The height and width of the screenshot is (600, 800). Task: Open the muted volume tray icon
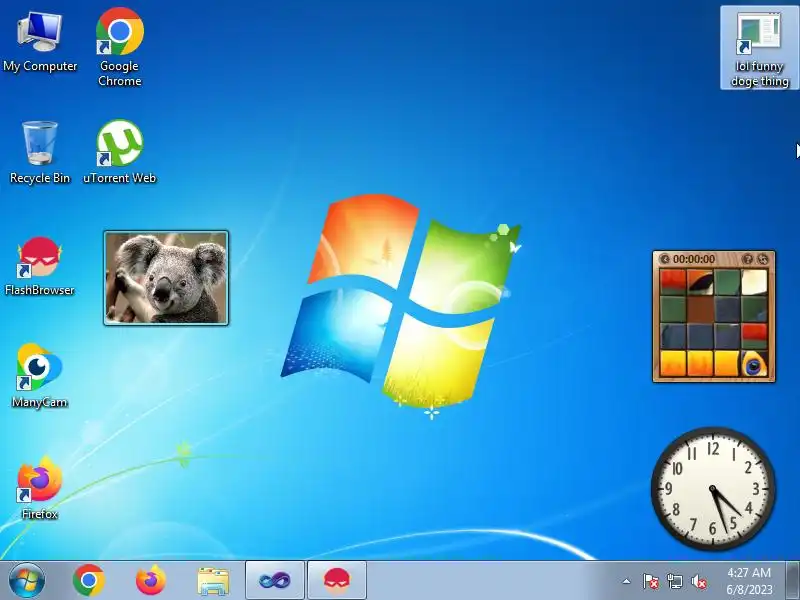point(699,581)
